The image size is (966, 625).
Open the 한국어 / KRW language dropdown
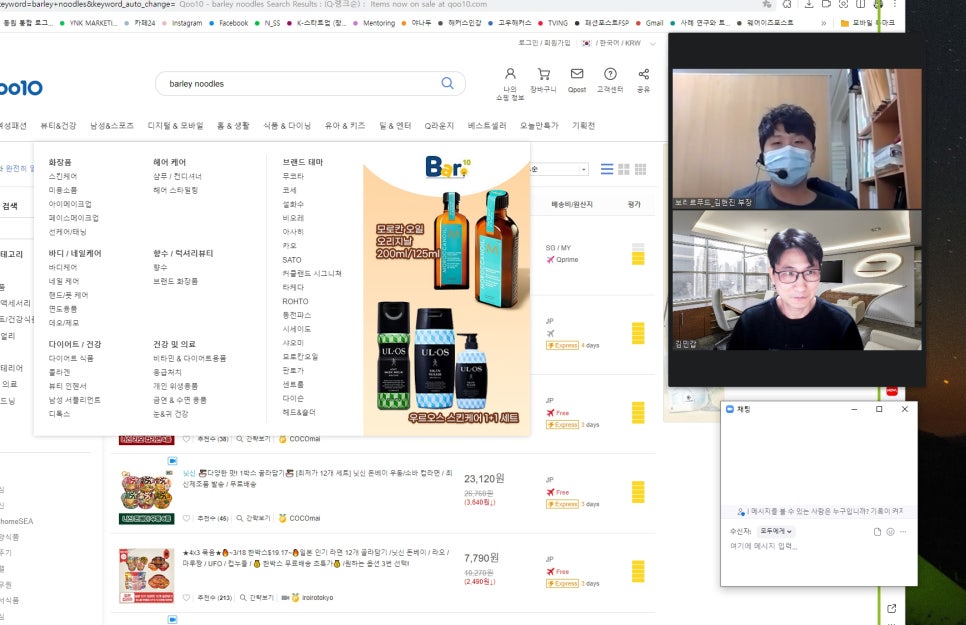pos(619,43)
